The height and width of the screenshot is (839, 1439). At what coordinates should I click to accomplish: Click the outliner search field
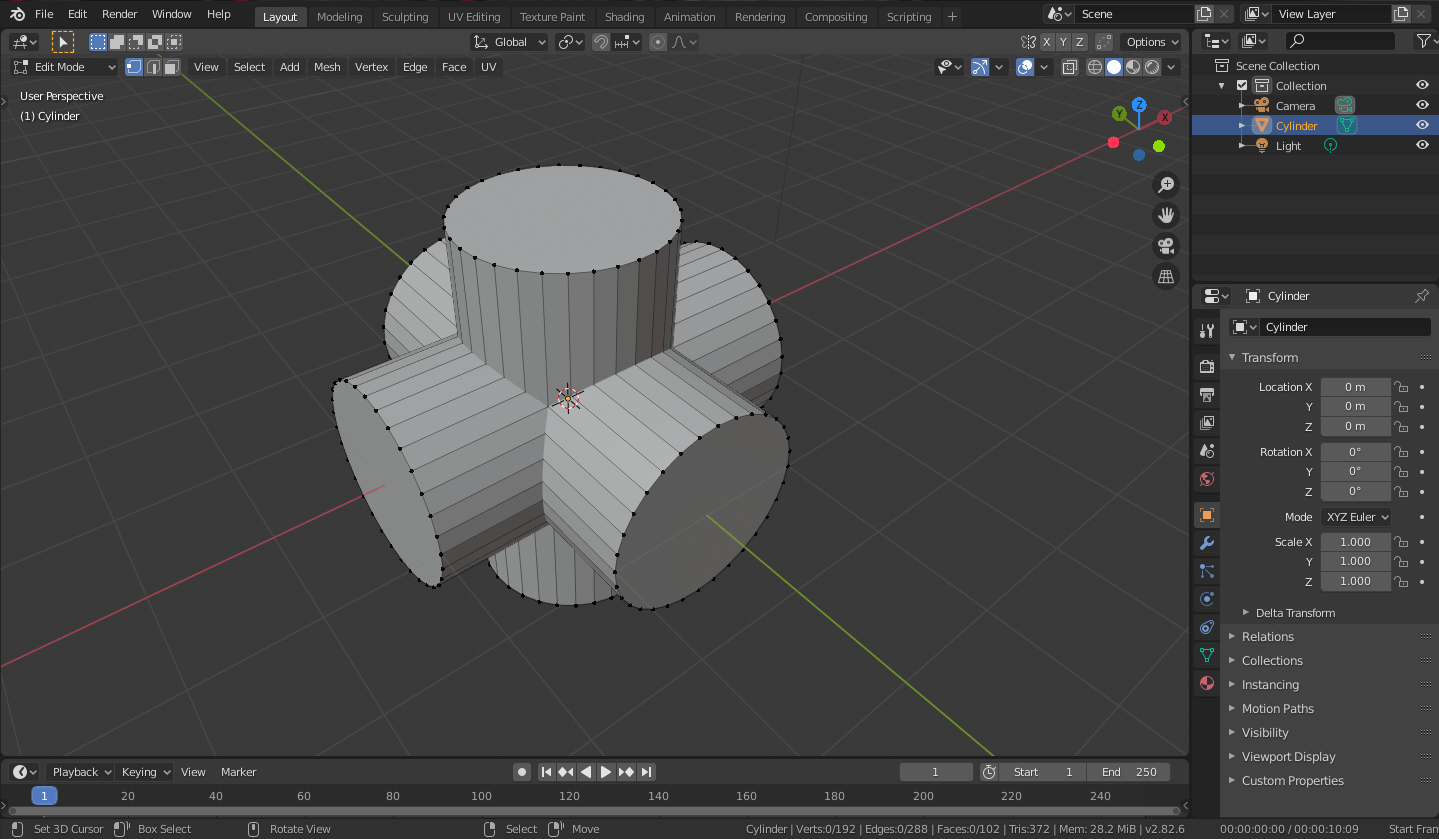click(1341, 41)
